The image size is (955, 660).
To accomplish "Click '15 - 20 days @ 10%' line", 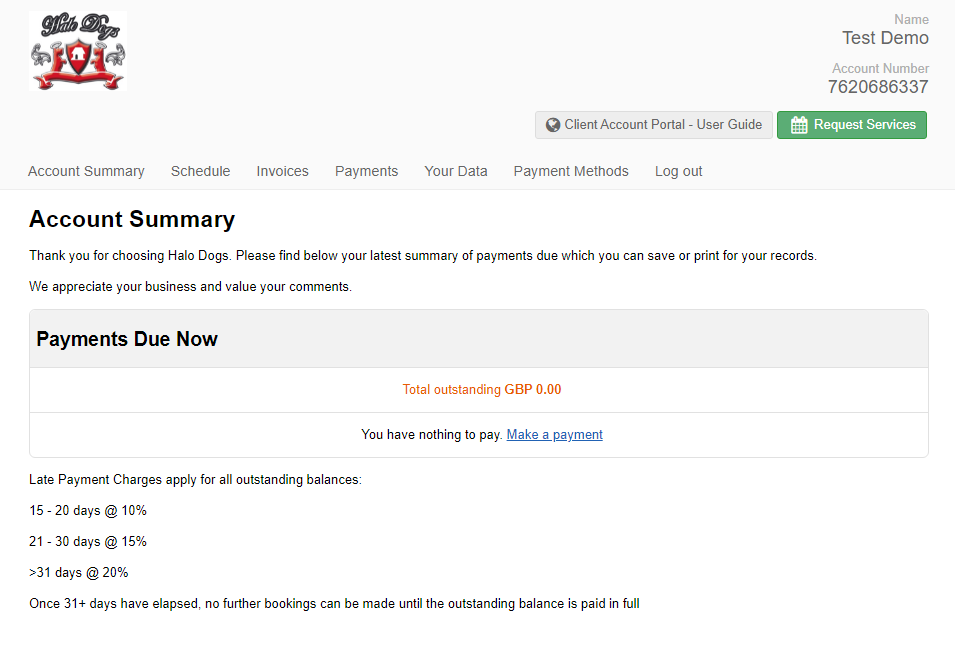I will pyautogui.click(x=88, y=511).
